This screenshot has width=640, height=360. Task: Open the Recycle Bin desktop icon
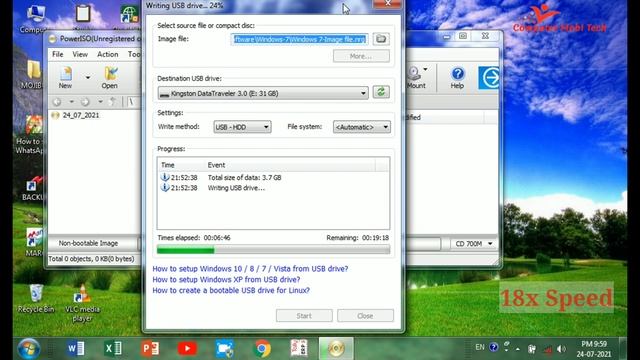[36, 299]
